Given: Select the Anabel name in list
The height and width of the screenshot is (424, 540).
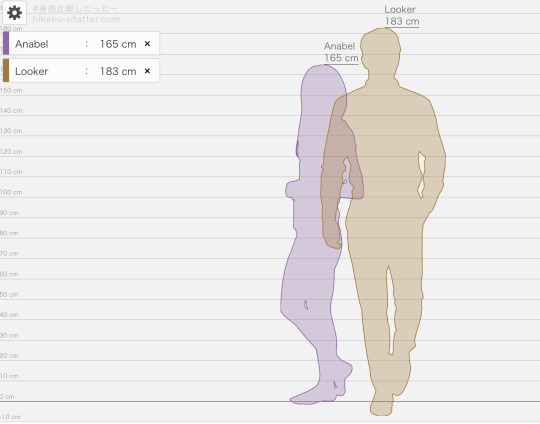Looking at the screenshot, I should point(32,44).
